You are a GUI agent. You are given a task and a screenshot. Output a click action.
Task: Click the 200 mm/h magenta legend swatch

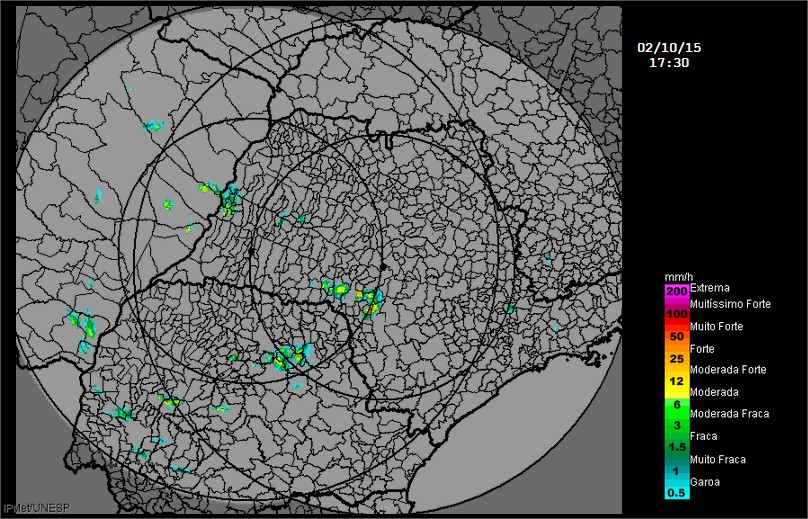tap(676, 290)
